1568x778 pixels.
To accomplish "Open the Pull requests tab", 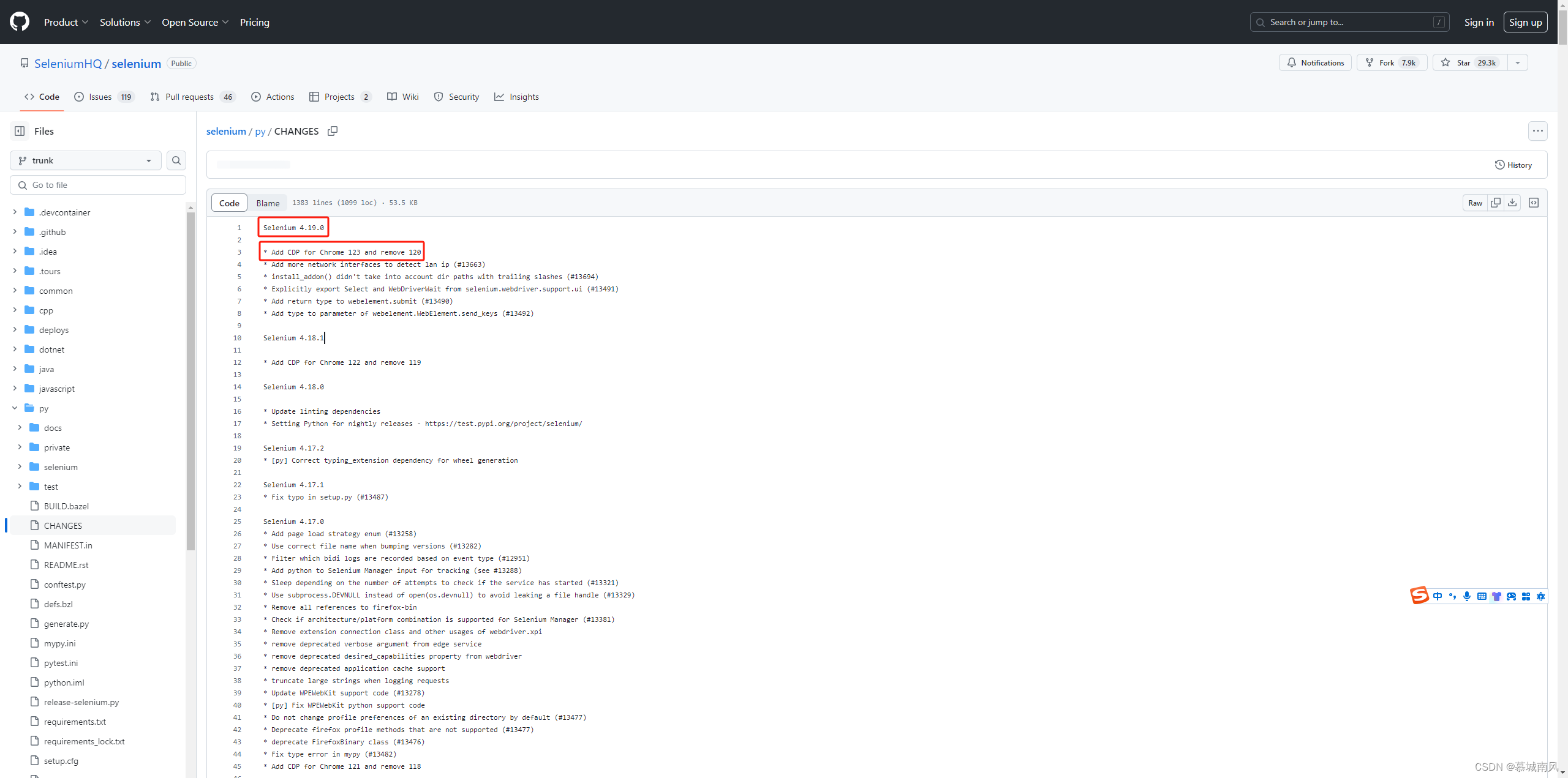I will click(189, 97).
